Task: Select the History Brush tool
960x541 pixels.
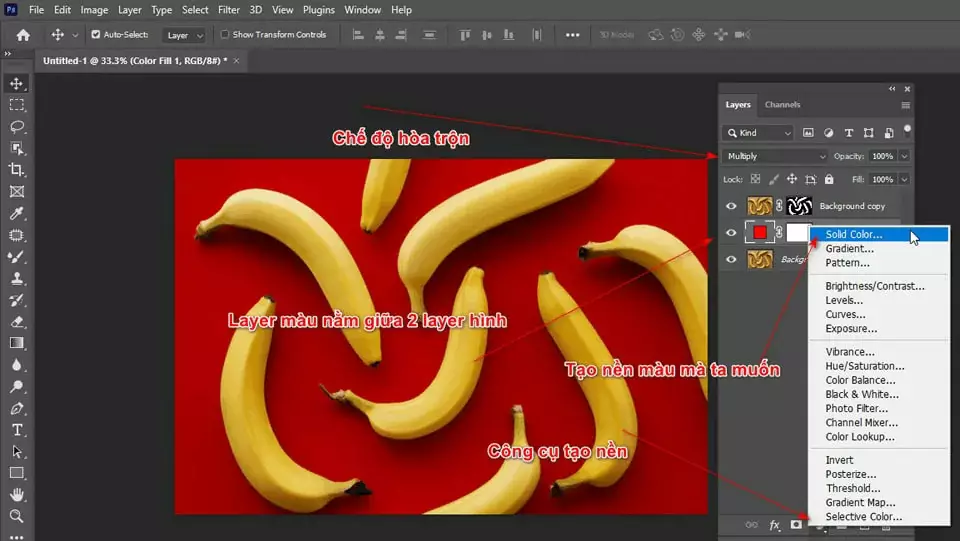Action: click(x=17, y=300)
